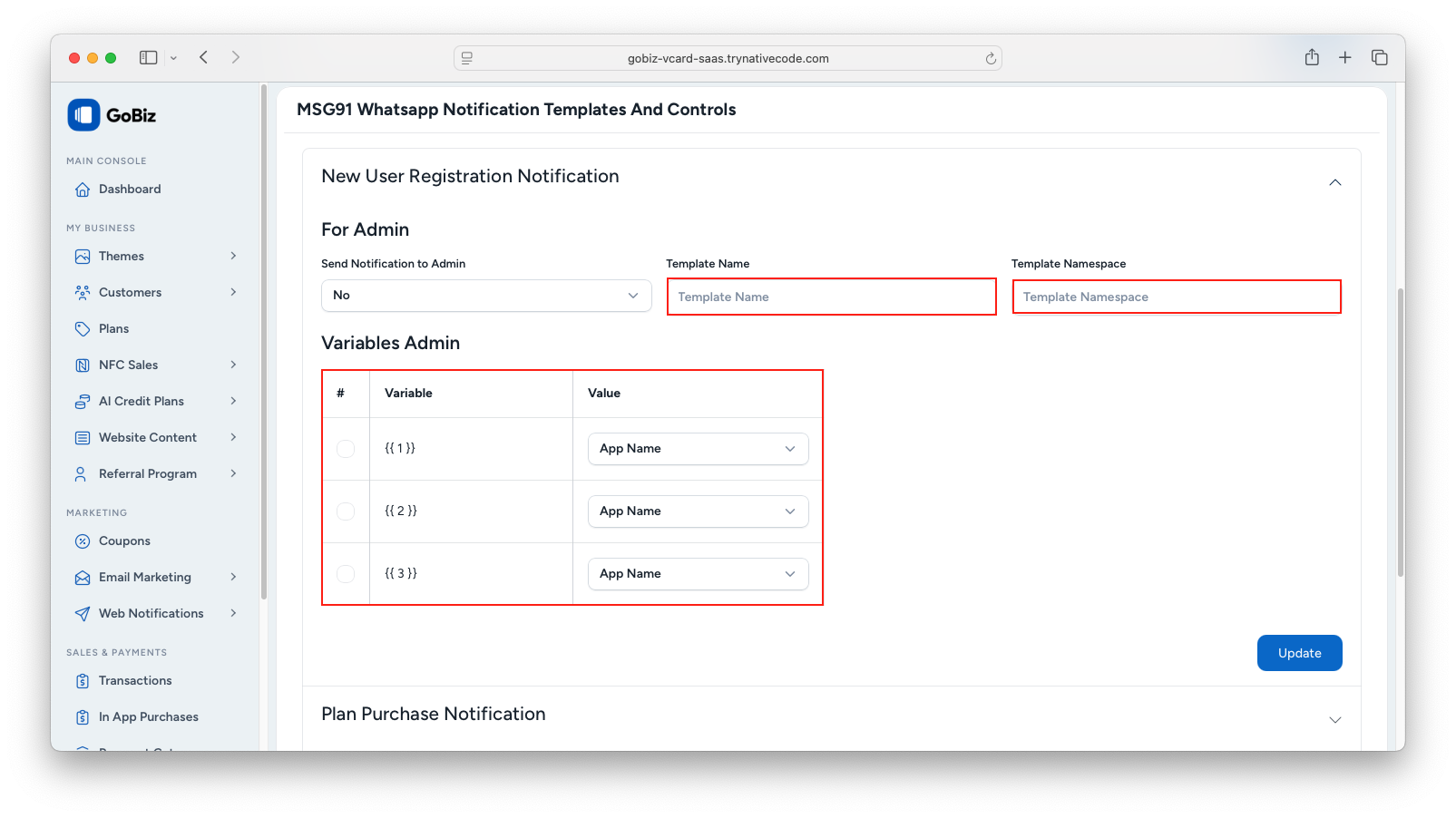Screen dimensions: 1456x818
Task: Click the Coupons percent icon
Action: click(83, 541)
